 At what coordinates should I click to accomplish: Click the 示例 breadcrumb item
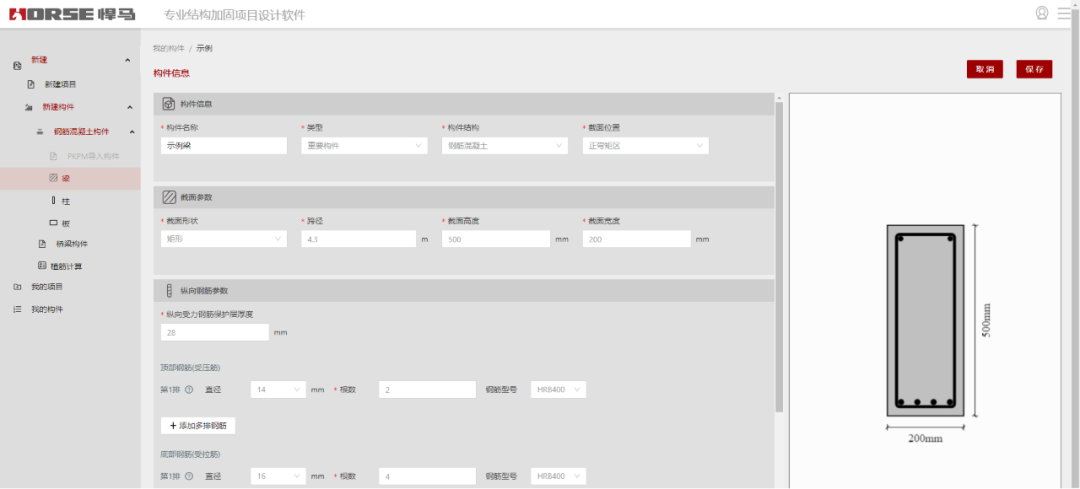point(204,48)
